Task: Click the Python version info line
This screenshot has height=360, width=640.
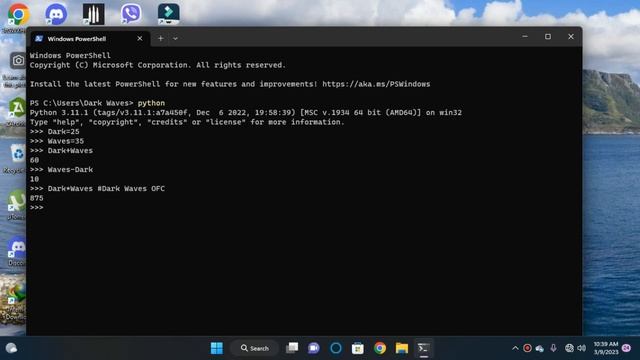Action: [x=246, y=112]
